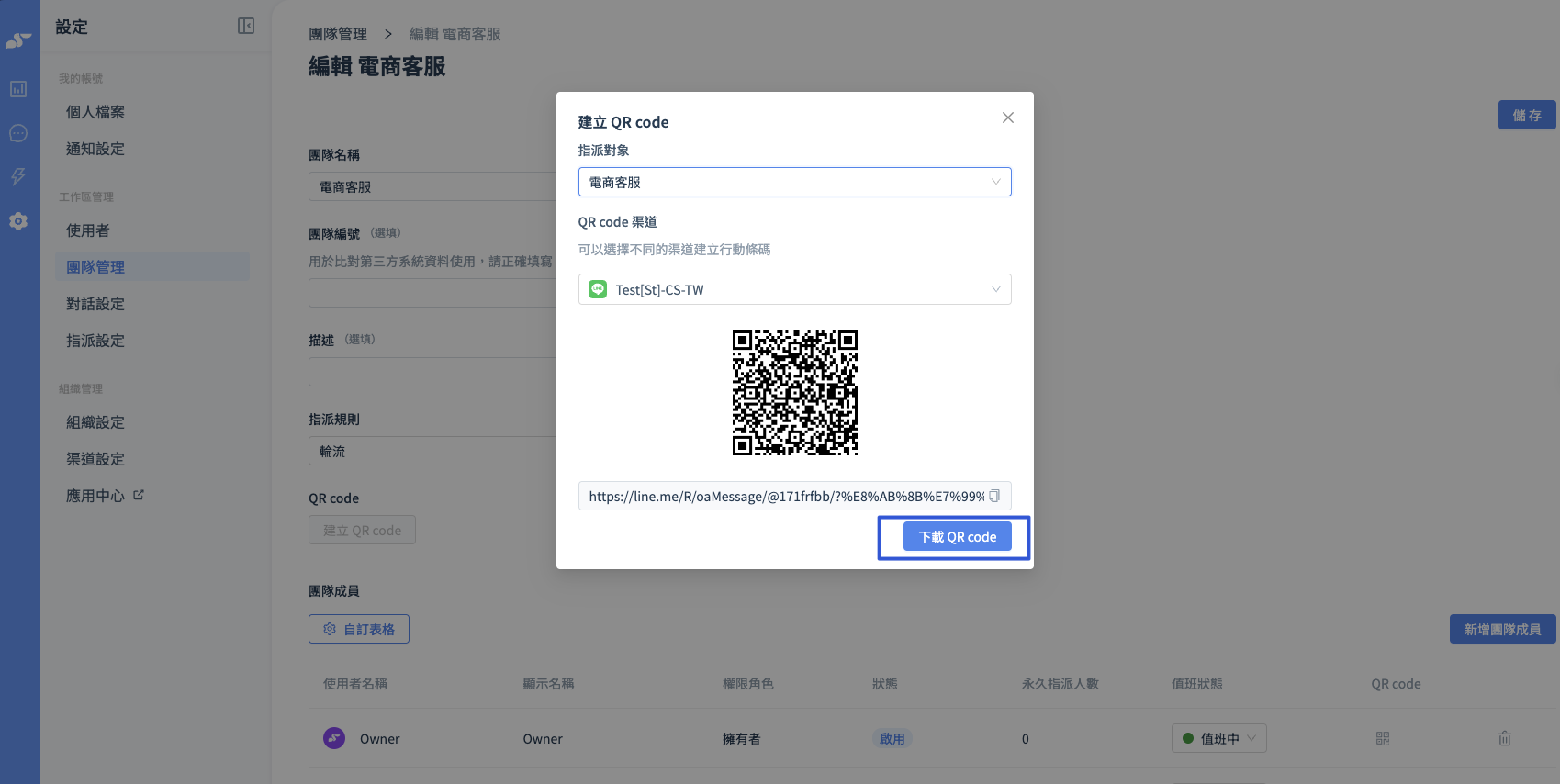
Task: Click the LINE channel icon in dropdown
Action: pos(598,289)
